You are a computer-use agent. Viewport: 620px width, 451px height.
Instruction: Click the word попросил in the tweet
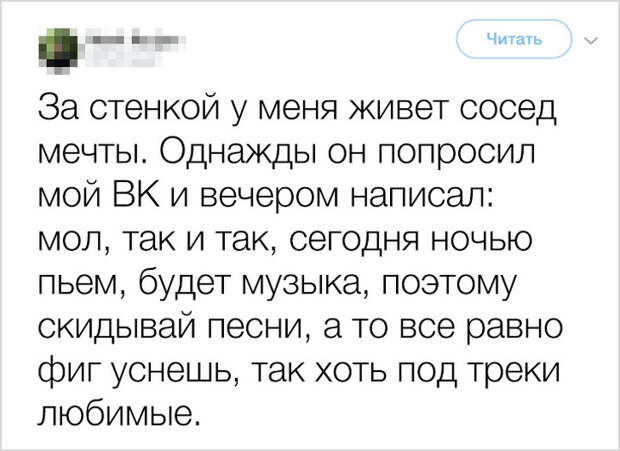(457, 154)
